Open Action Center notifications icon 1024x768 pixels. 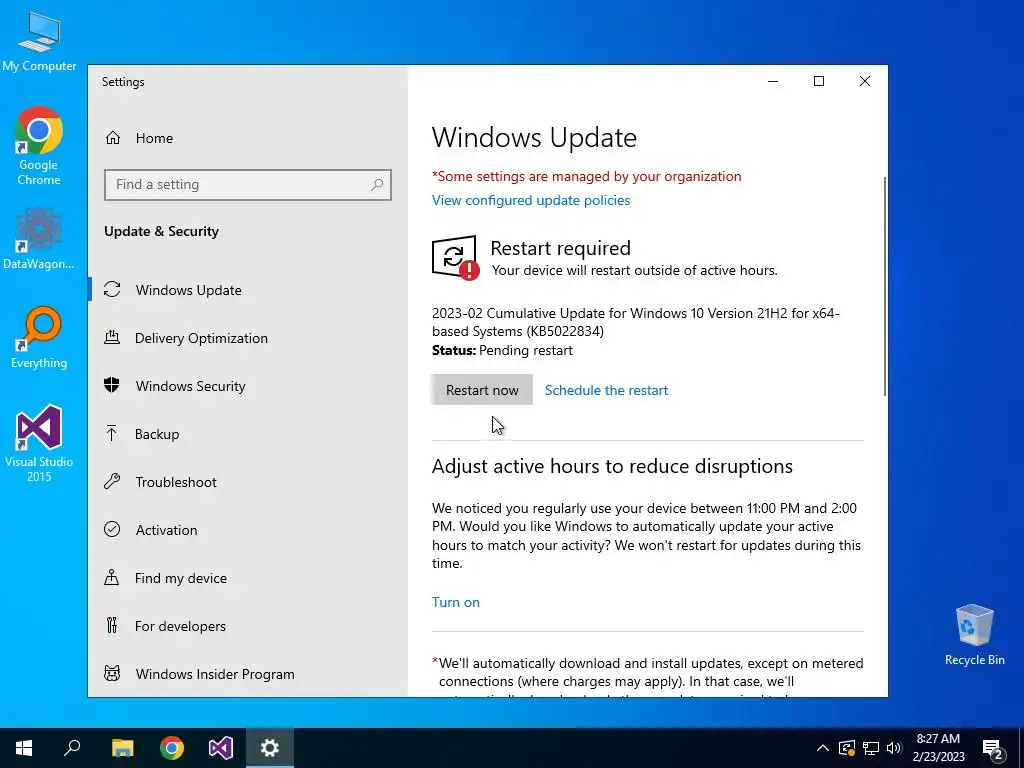993,749
